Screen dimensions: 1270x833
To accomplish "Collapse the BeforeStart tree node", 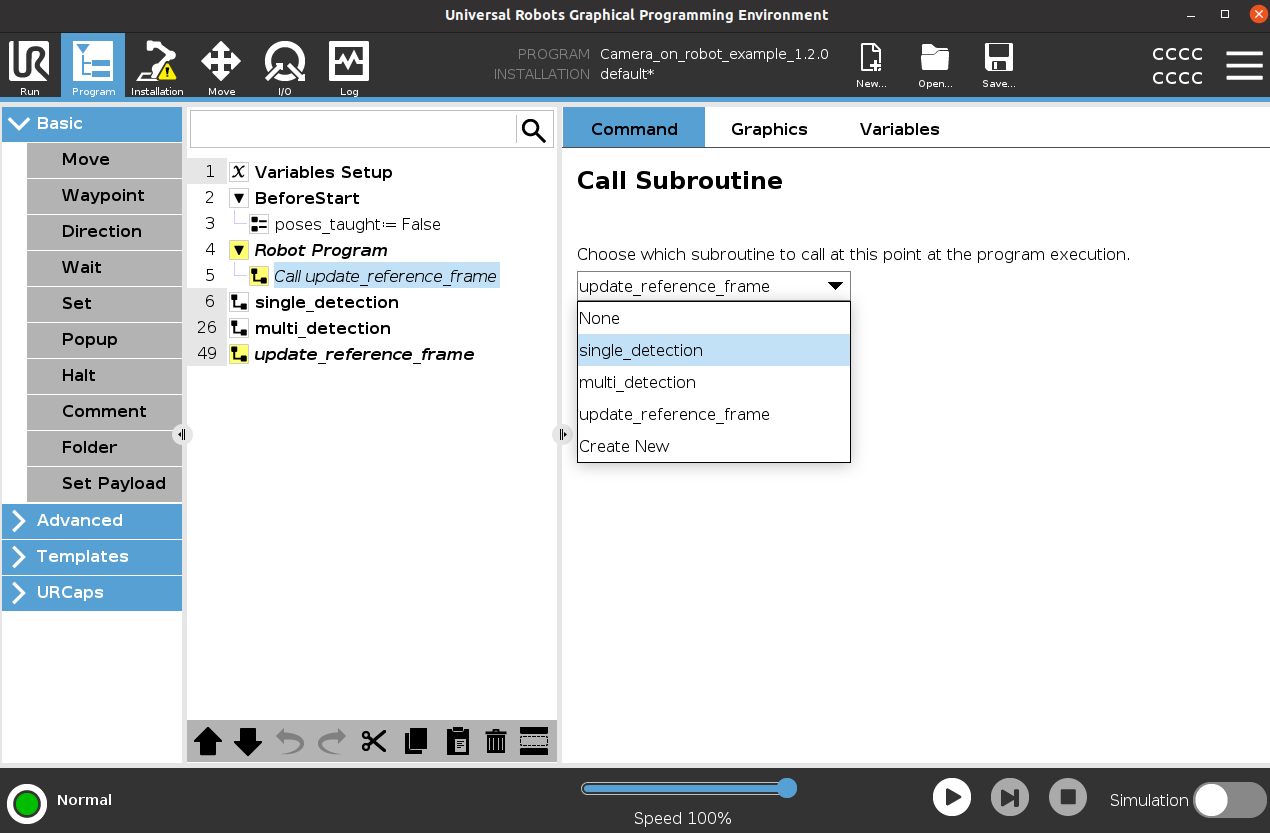I will [238, 198].
